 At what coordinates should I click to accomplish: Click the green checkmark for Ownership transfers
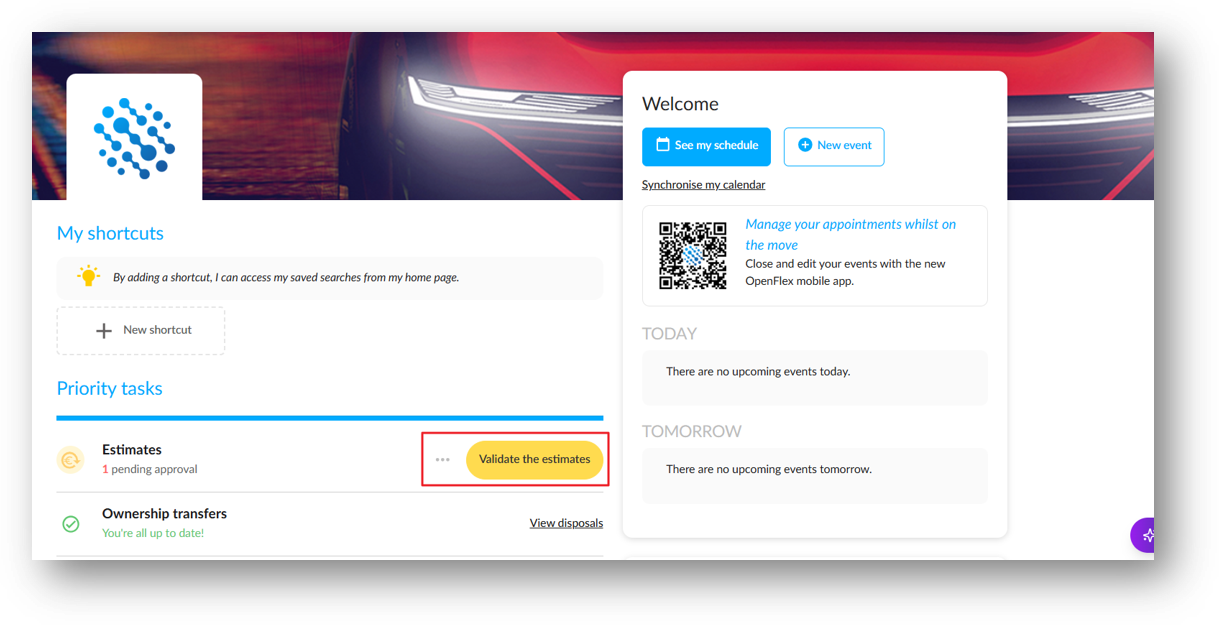click(x=71, y=524)
